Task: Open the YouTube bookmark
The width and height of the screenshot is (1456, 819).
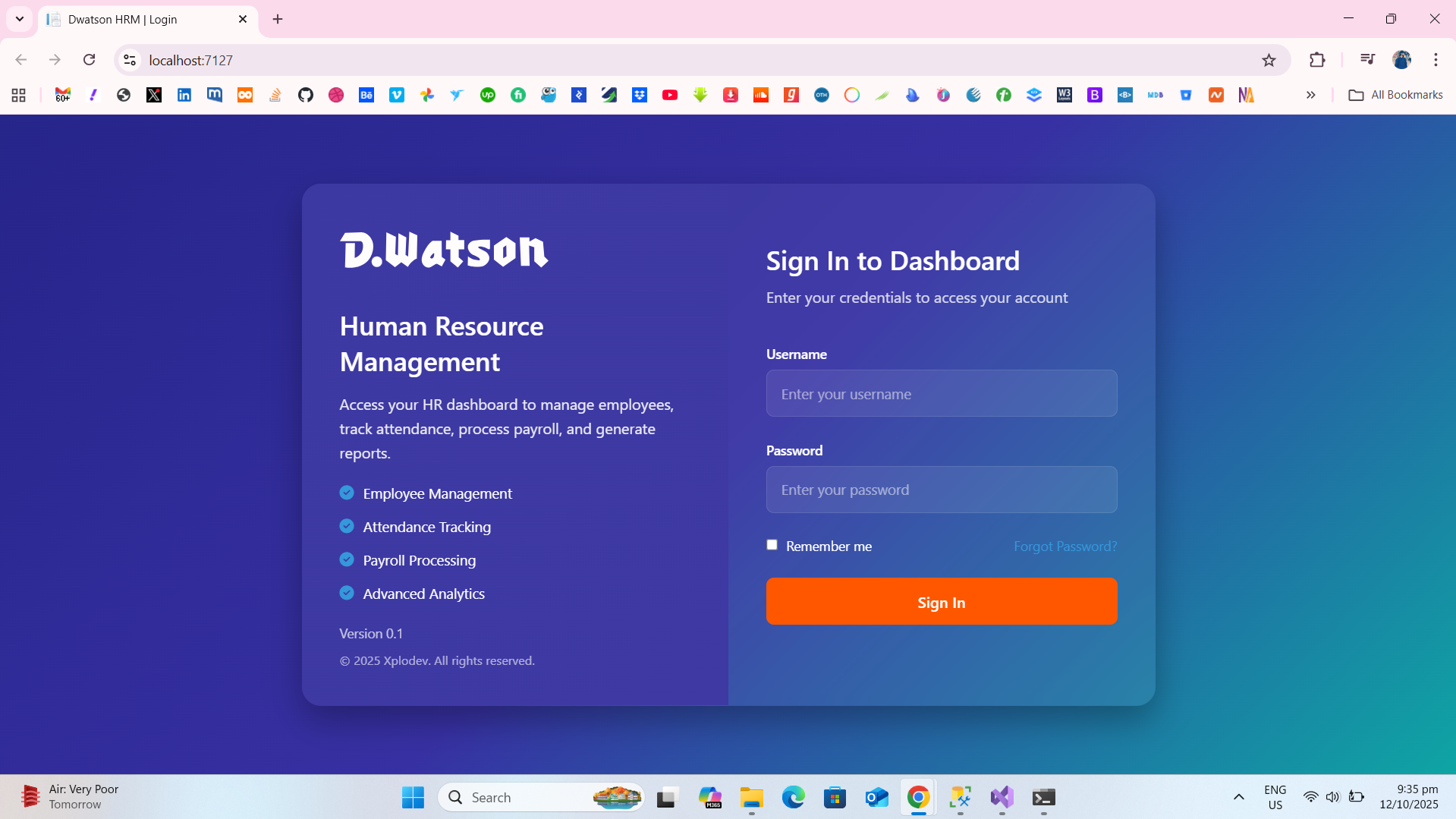Action: [670, 95]
